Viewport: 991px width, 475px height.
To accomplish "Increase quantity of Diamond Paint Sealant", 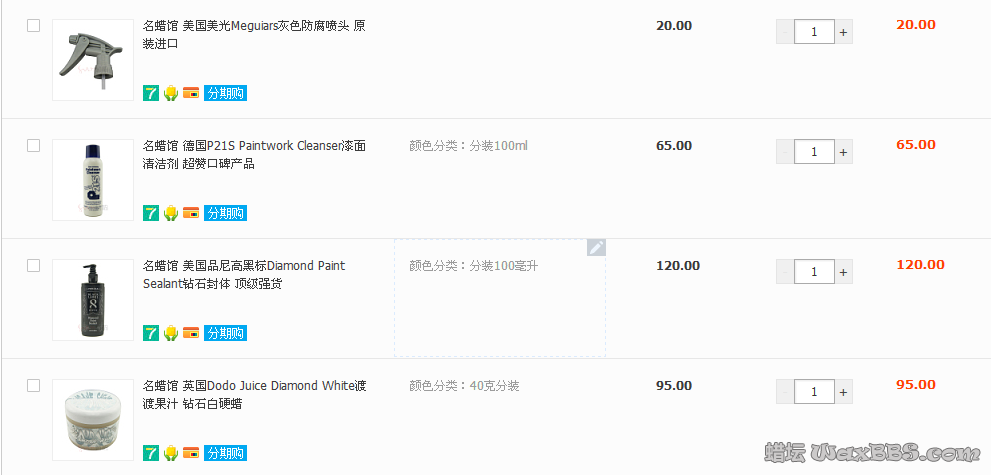I will tap(844, 272).
